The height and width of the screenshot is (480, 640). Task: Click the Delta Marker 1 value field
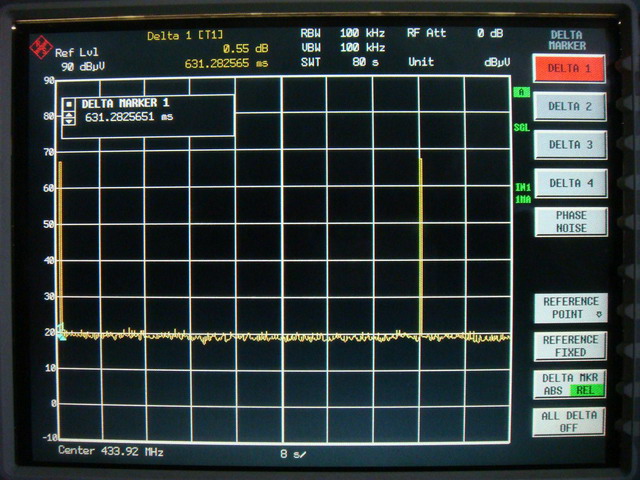pyautogui.click(x=129, y=117)
